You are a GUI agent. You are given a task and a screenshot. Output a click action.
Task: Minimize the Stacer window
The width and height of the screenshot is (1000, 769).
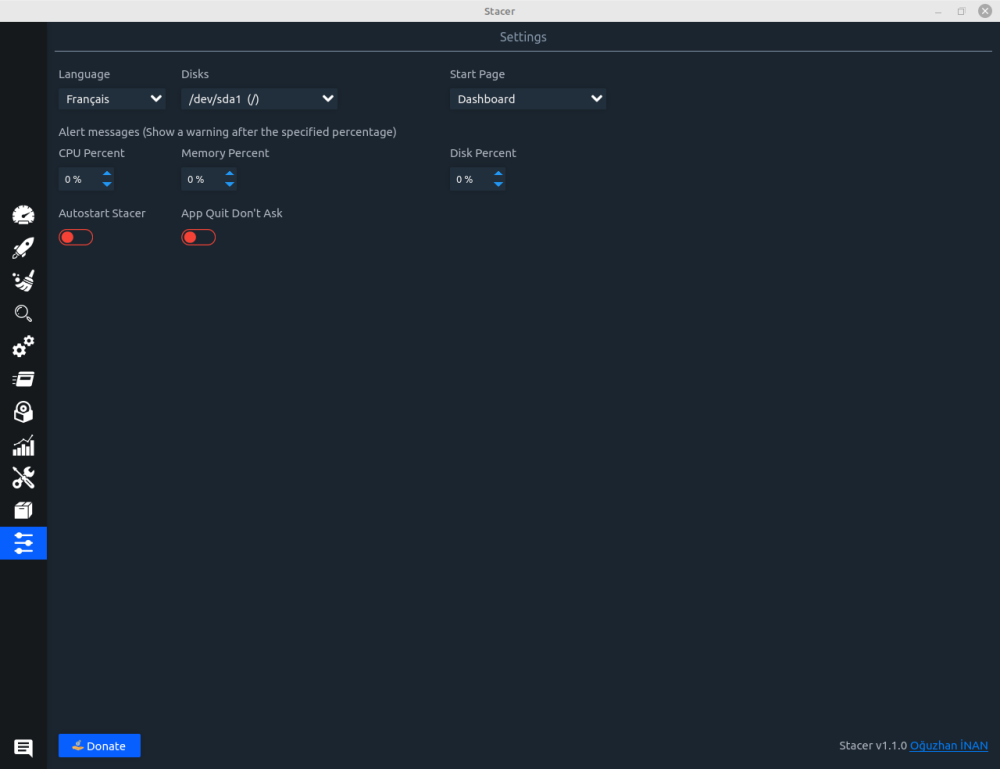pos(938,11)
